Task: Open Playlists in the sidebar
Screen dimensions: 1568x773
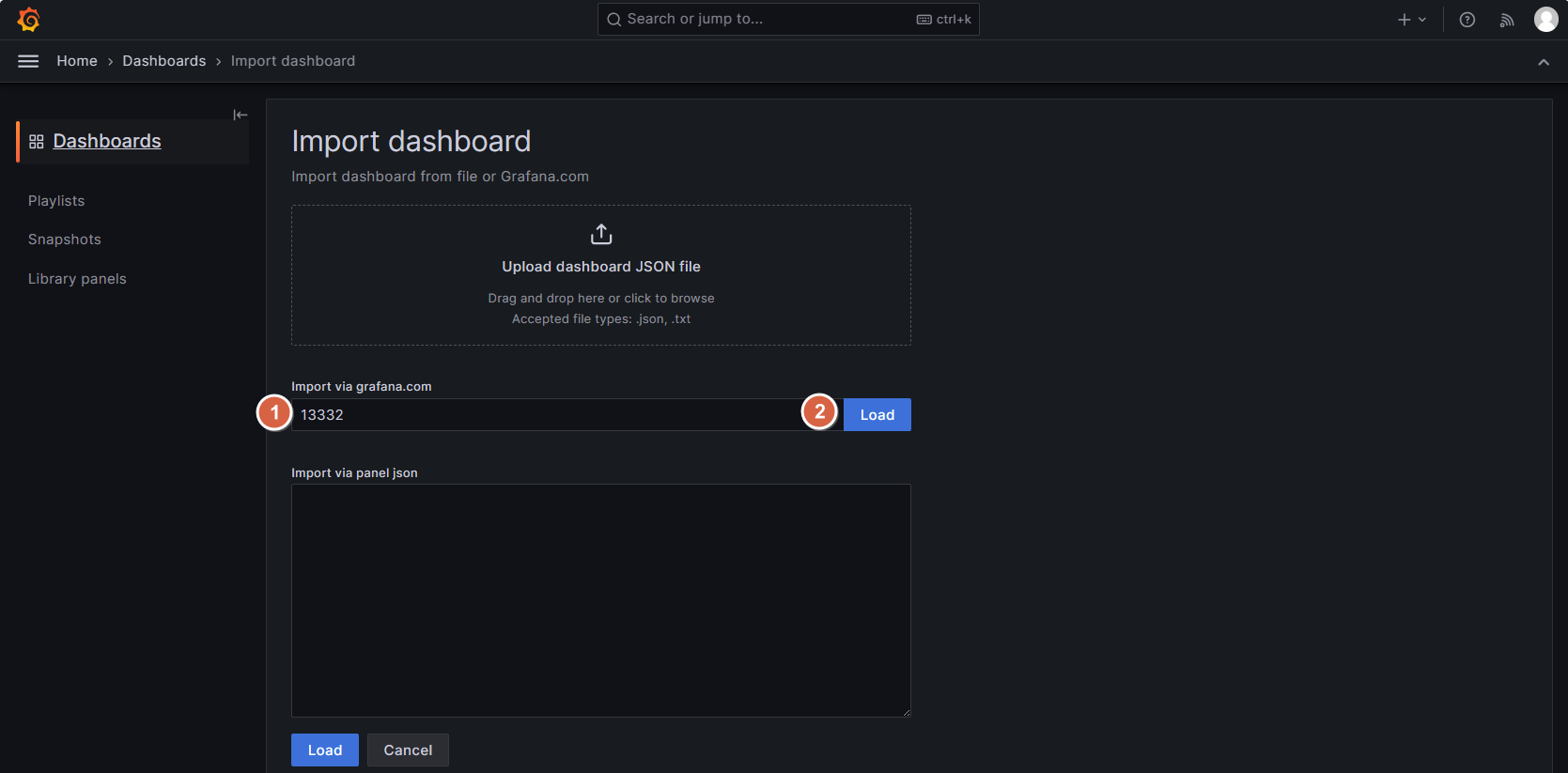Action: (x=56, y=201)
